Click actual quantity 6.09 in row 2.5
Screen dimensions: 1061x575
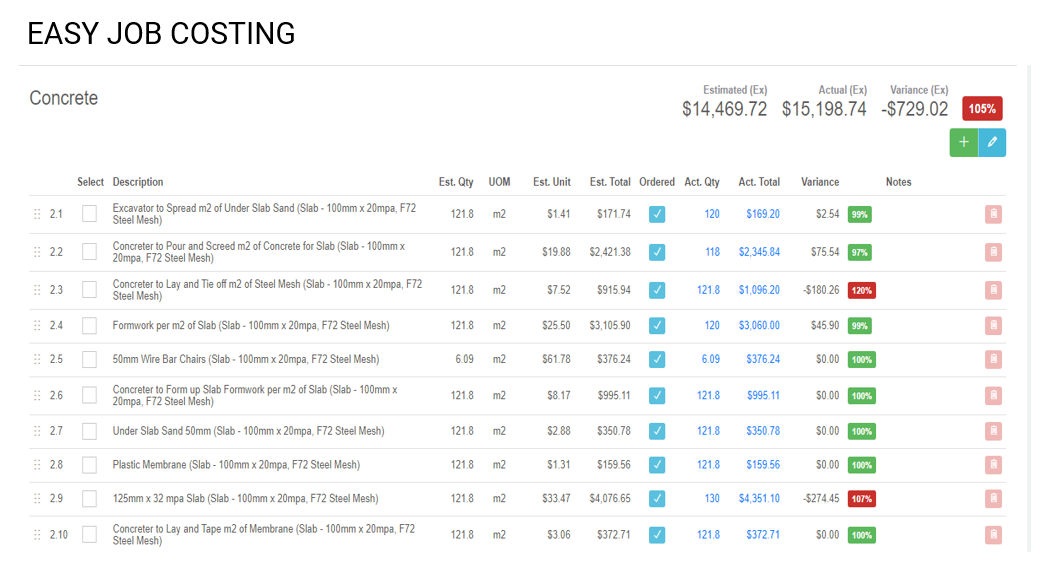tap(710, 359)
